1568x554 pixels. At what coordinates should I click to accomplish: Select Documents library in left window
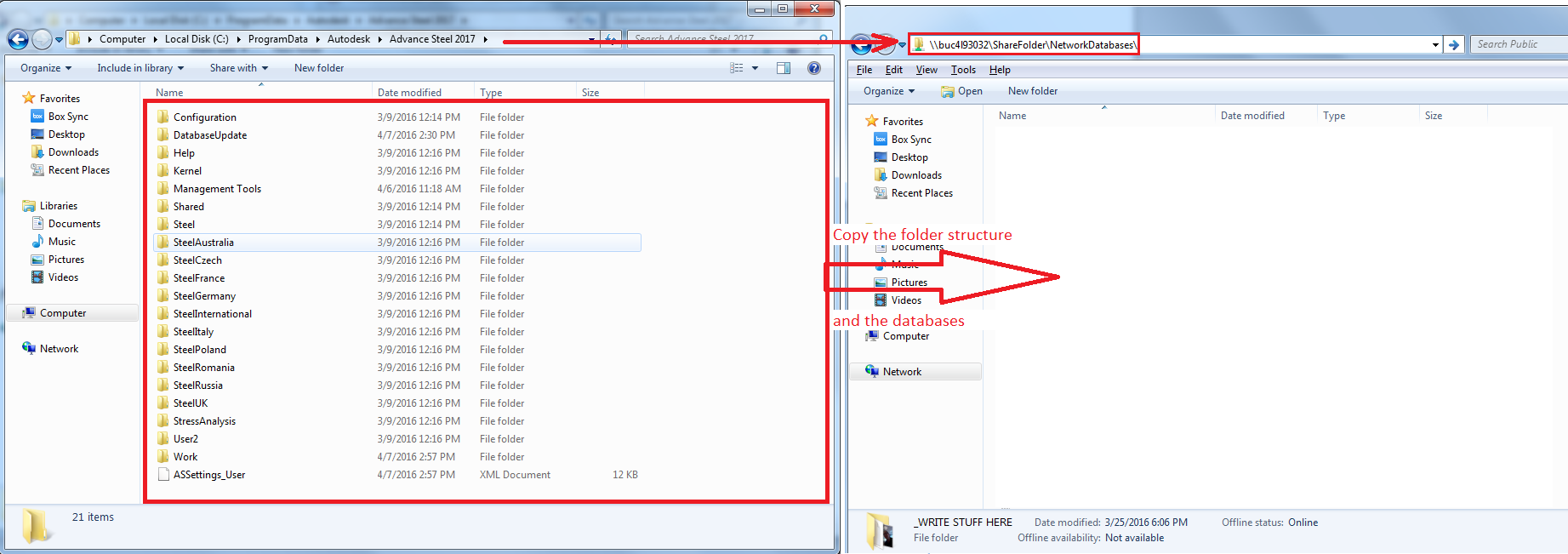[x=74, y=224]
